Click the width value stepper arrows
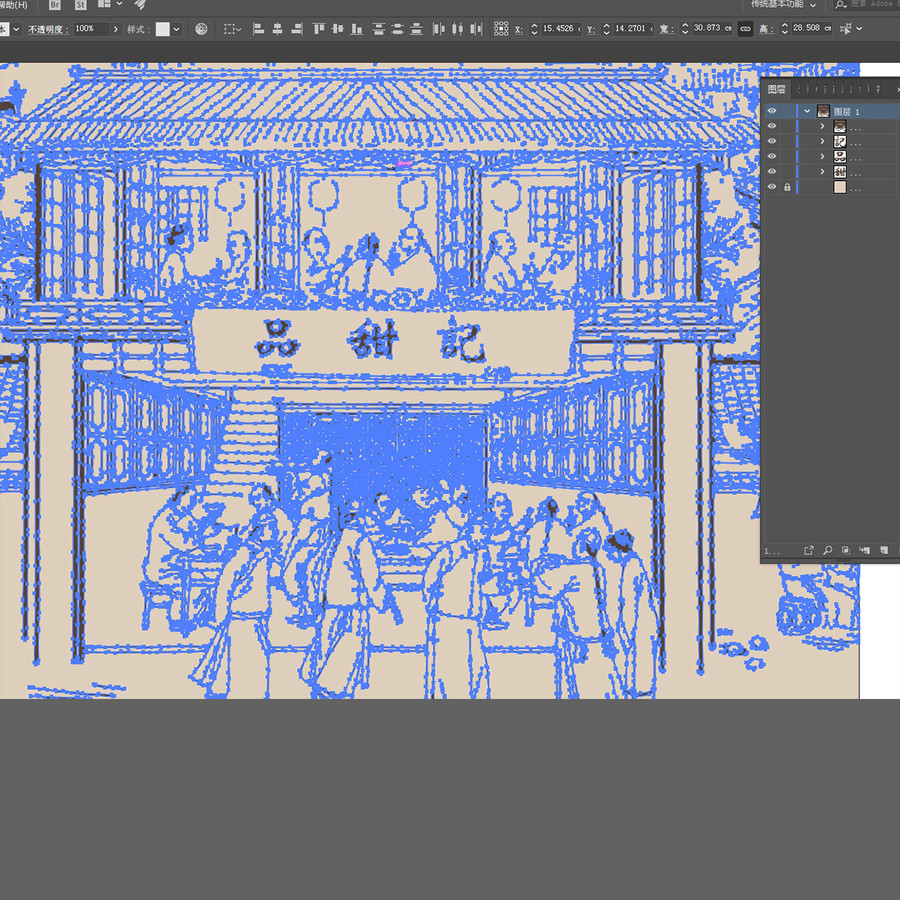The height and width of the screenshot is (900, 900). [685, 29]
